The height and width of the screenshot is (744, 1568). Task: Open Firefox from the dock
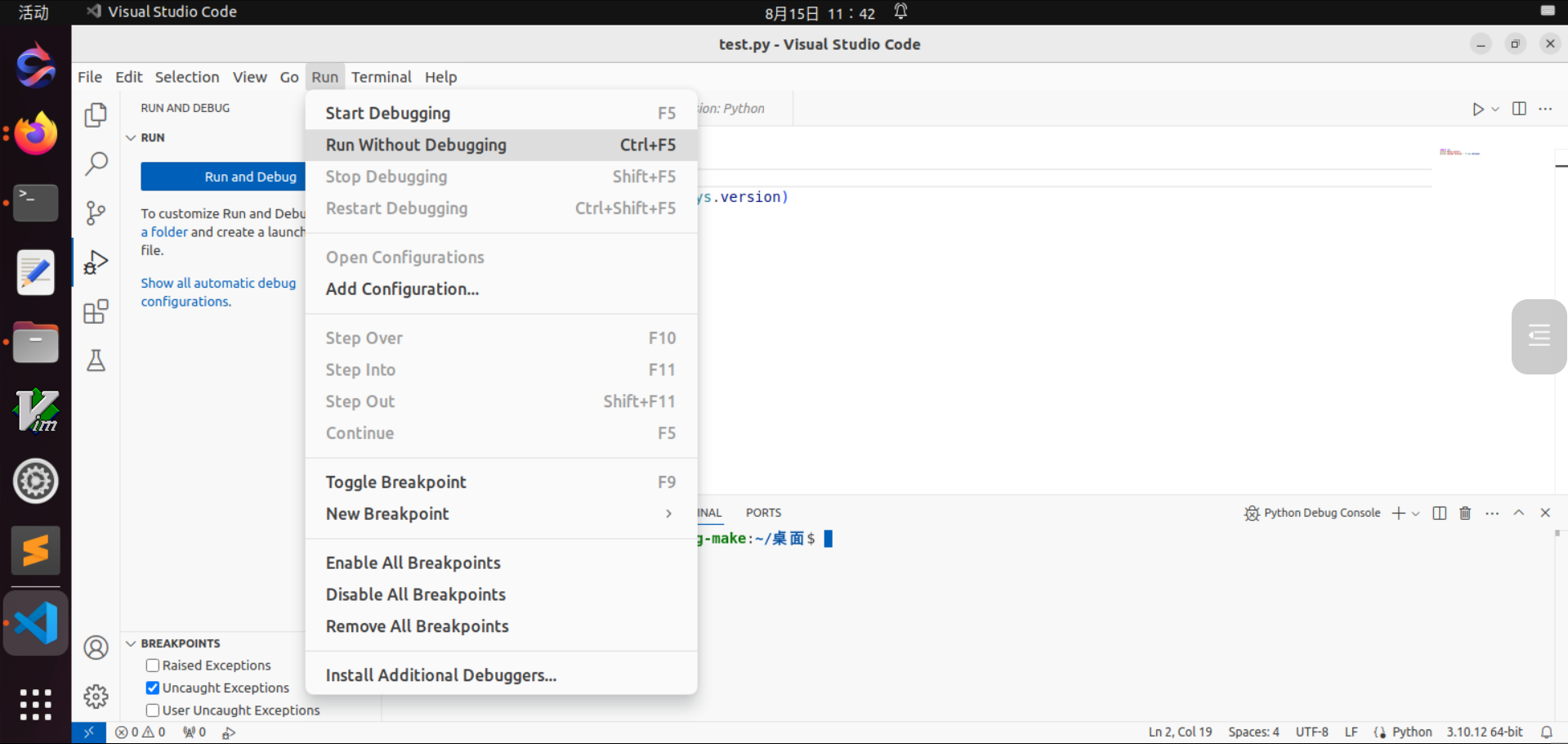36,134
